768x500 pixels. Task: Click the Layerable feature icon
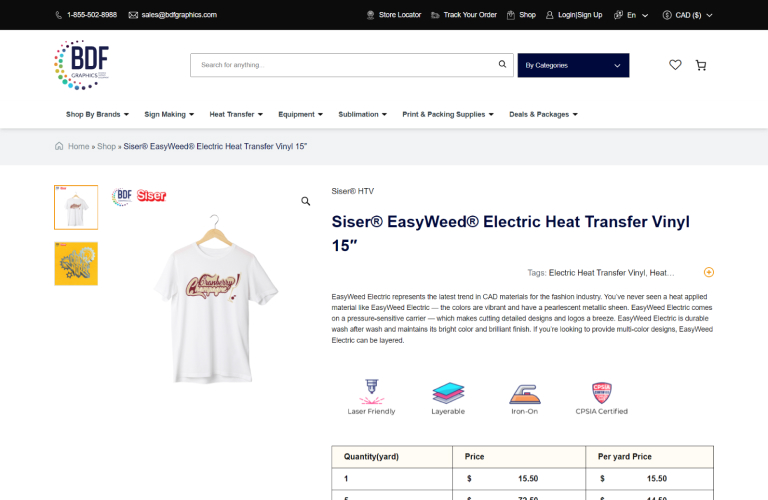tap(448, 393)
